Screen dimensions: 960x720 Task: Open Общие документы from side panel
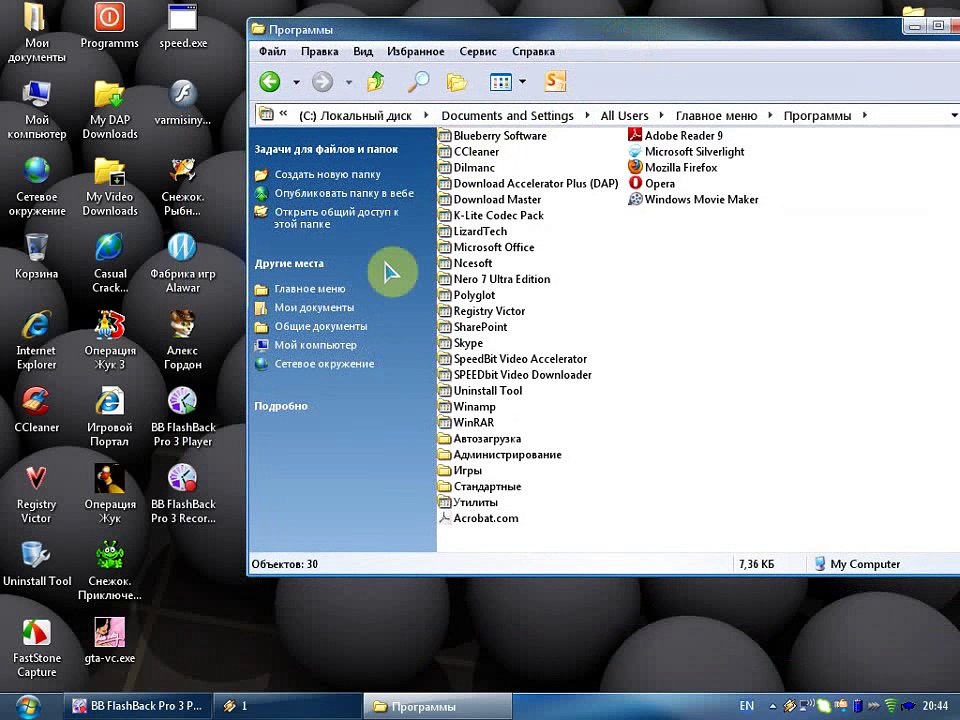(321, 326)
